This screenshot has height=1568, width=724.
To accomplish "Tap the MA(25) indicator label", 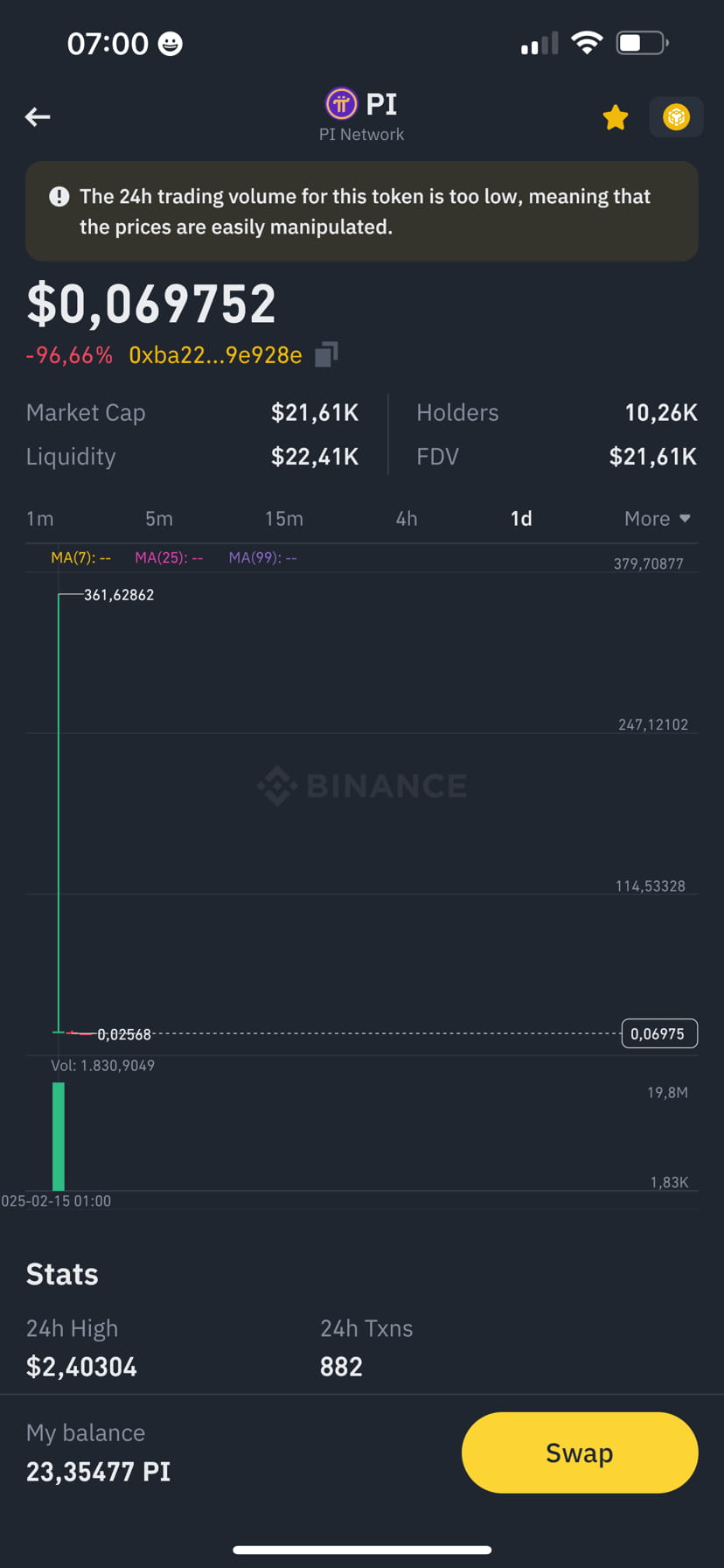I will point(169,557).
